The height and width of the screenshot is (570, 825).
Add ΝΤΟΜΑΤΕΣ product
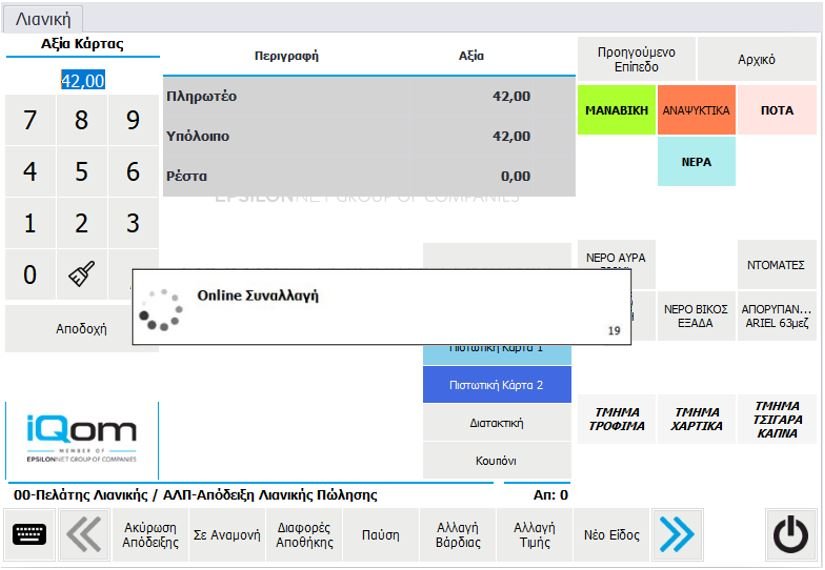pos(776,265)
